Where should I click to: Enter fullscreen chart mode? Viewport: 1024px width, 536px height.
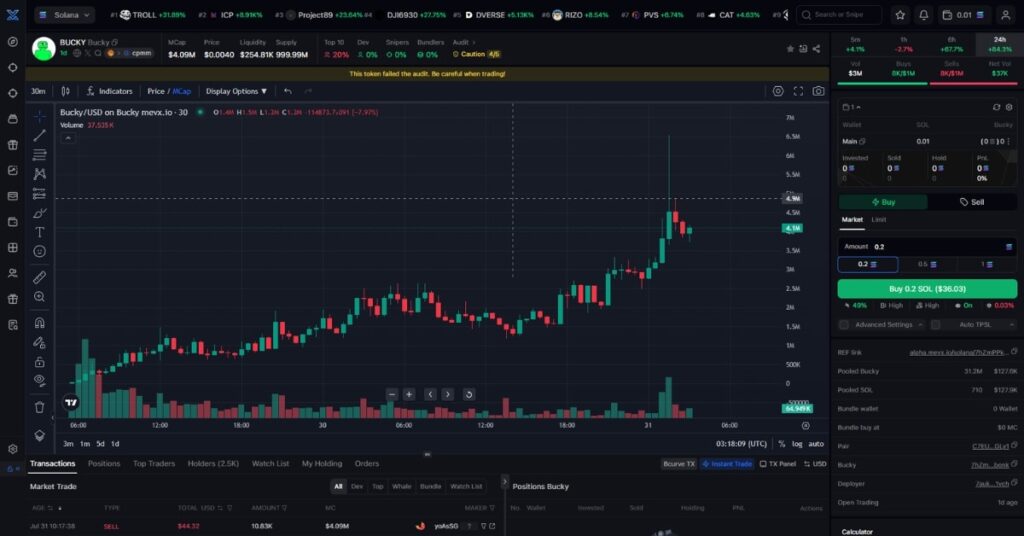798,91
